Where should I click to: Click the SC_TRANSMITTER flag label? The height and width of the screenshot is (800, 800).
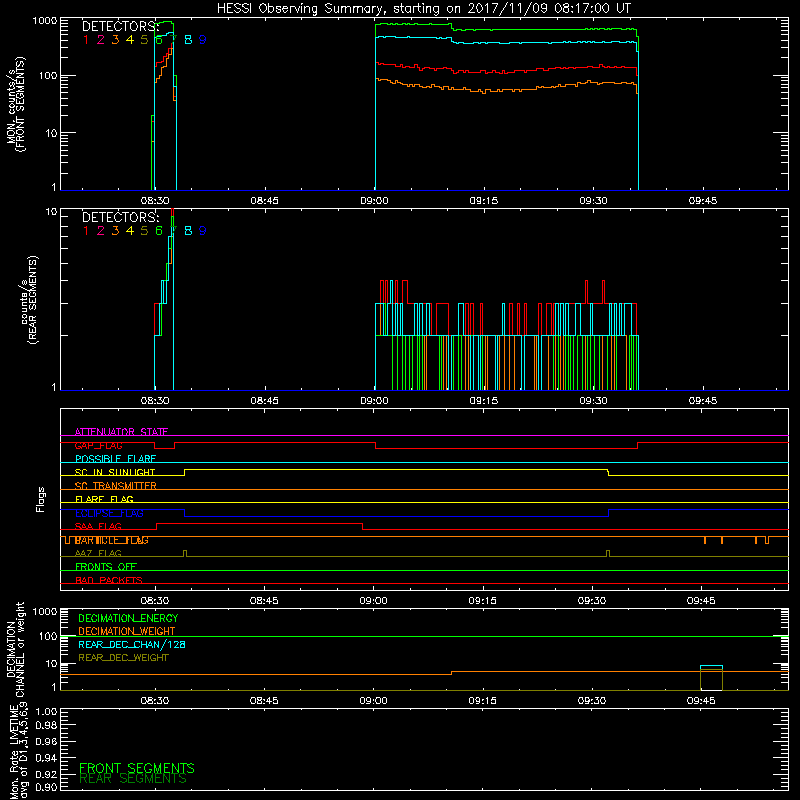coord(115,486)
